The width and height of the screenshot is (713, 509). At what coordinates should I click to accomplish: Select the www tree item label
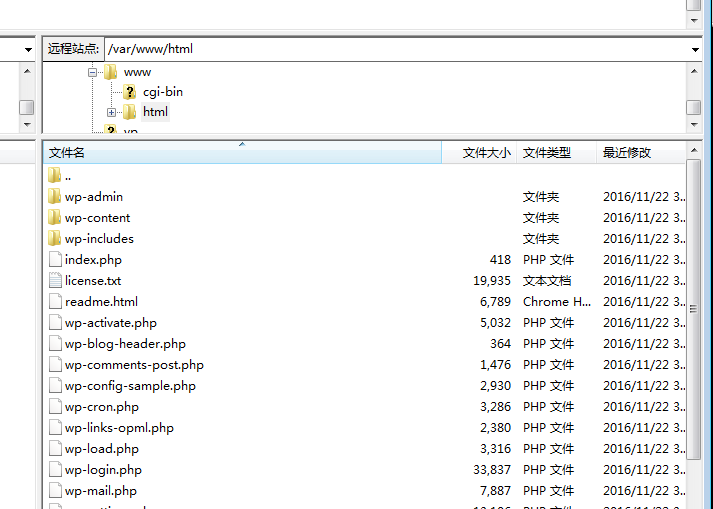pyautogui.click(x=137, y=72)
